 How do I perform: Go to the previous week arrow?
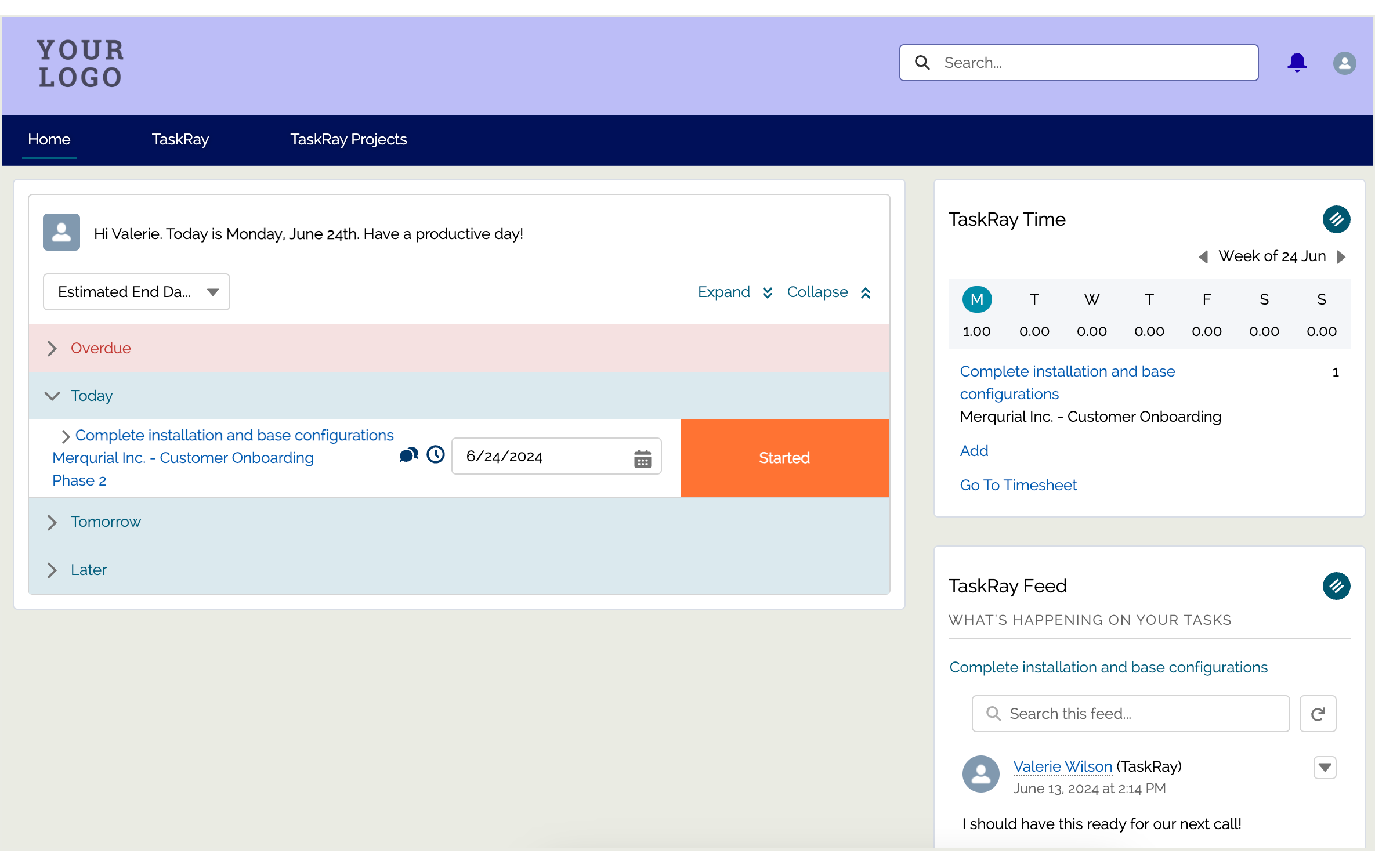pyautogui.click(x=1203, y=256)
